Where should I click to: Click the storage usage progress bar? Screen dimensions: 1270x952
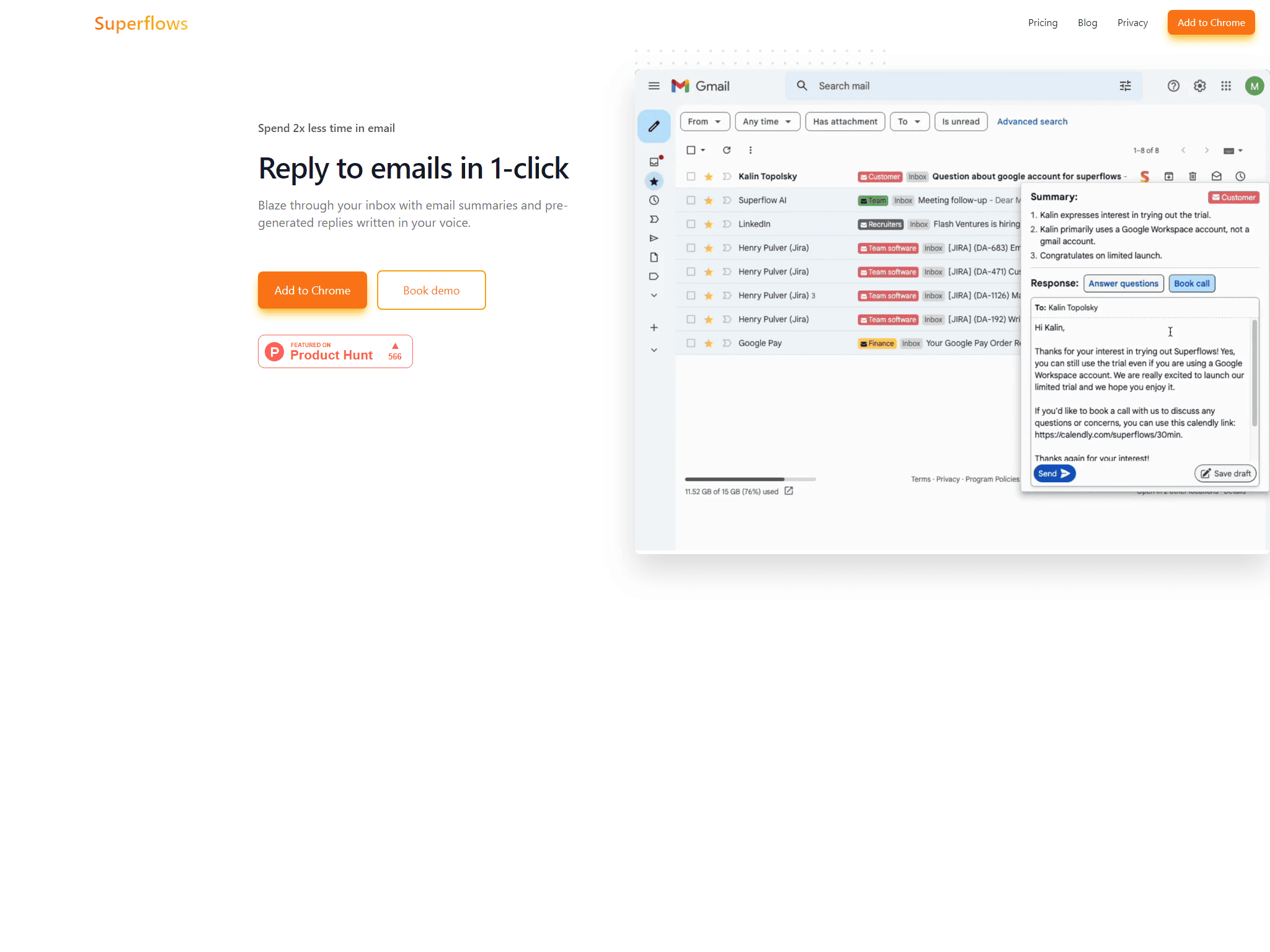[x=750, y=479]
